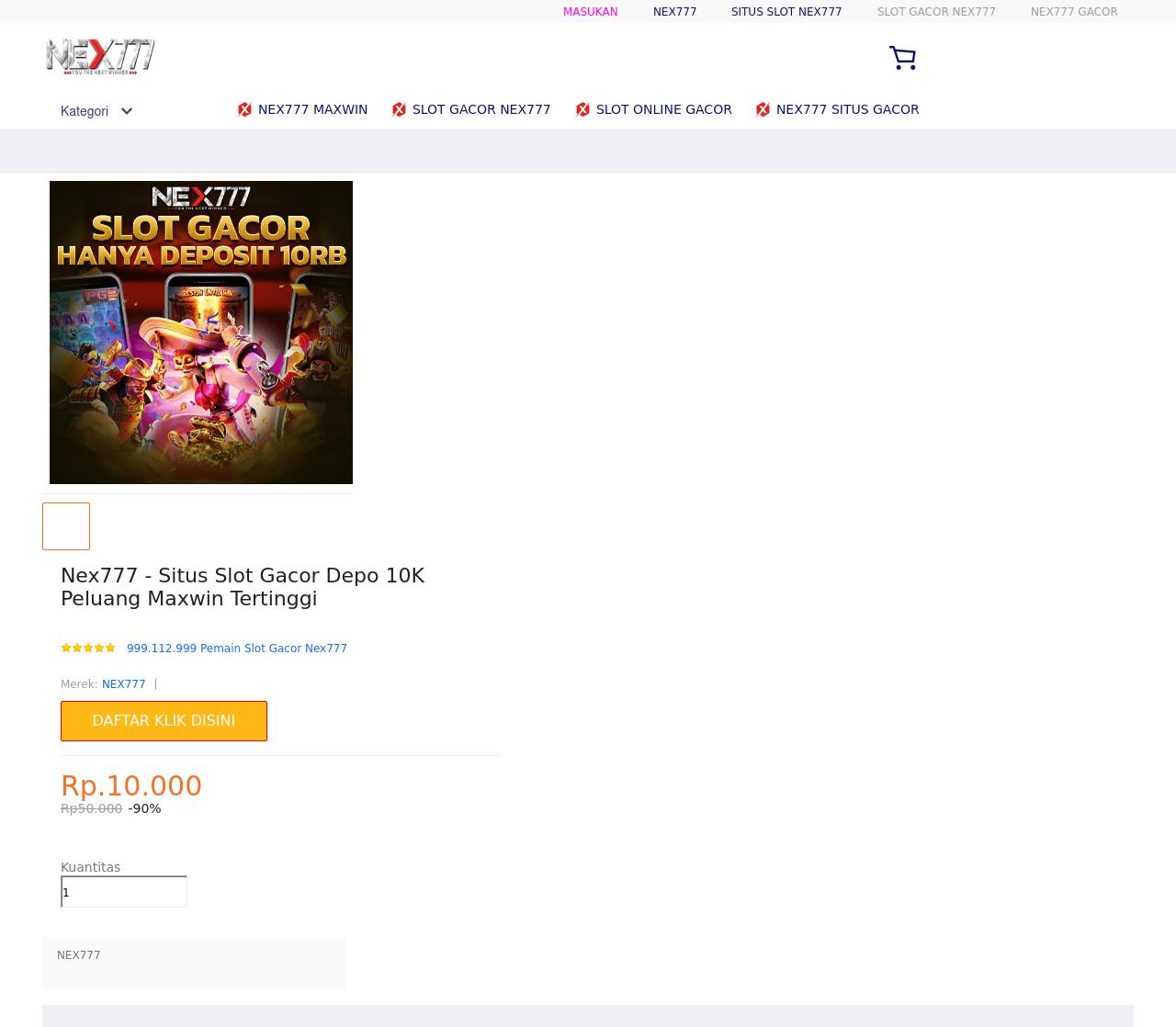Screen dimensions: 1176x1027
Task: Select the small product thumbnail box
Action: [66, 526]
